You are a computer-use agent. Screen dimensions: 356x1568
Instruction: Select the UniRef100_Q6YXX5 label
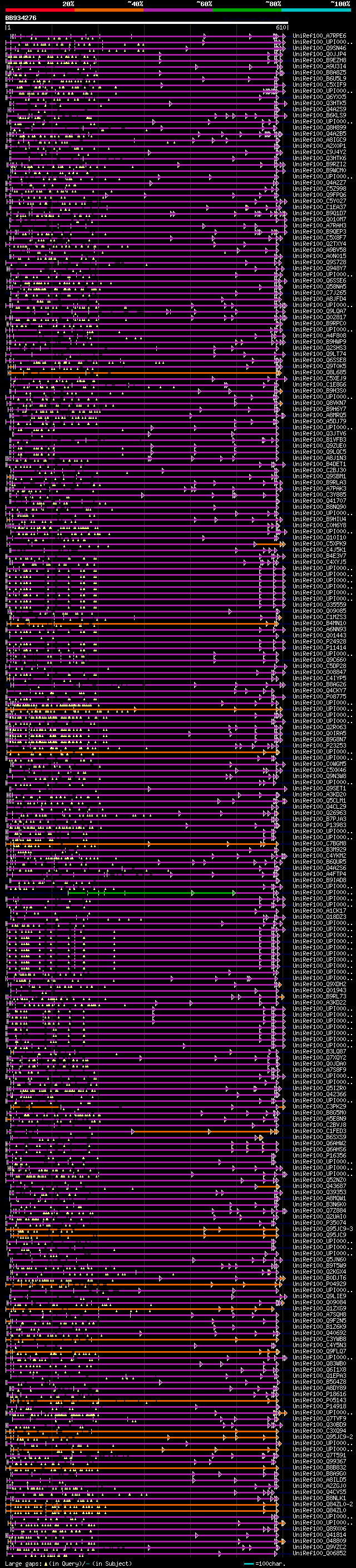coord(319,97)
